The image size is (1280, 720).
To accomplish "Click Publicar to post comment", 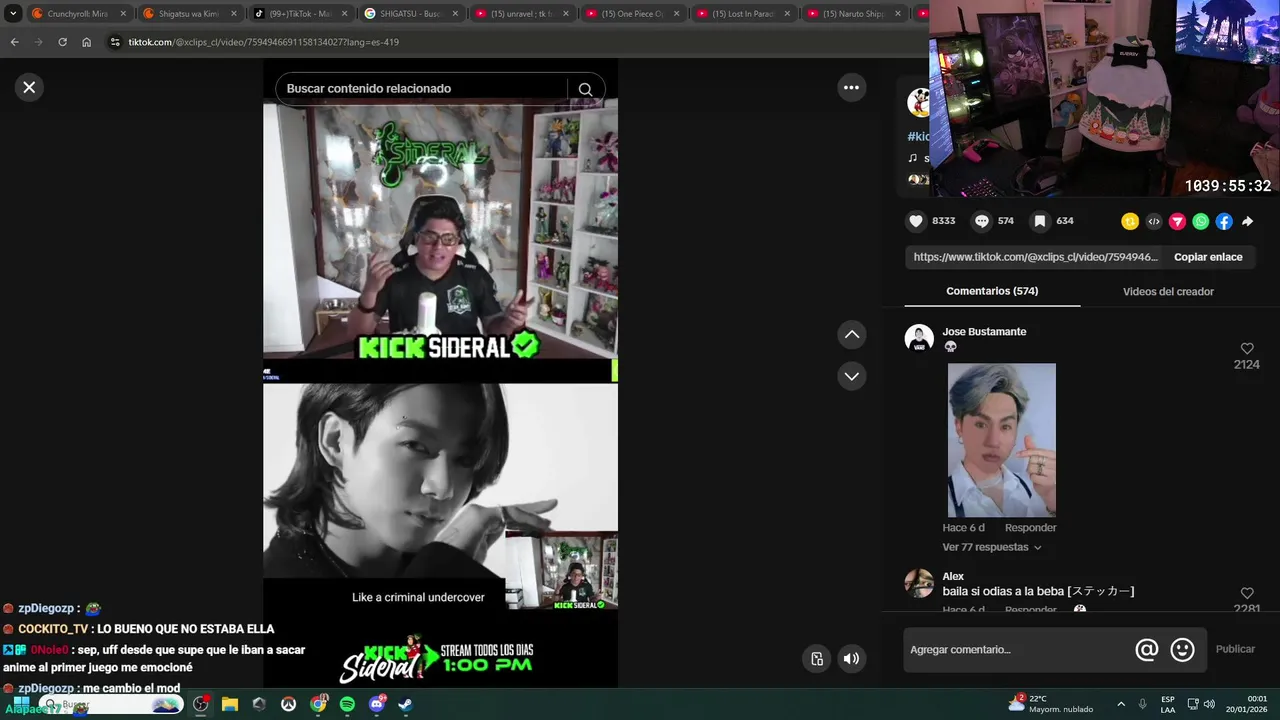I will point(1235,649).
